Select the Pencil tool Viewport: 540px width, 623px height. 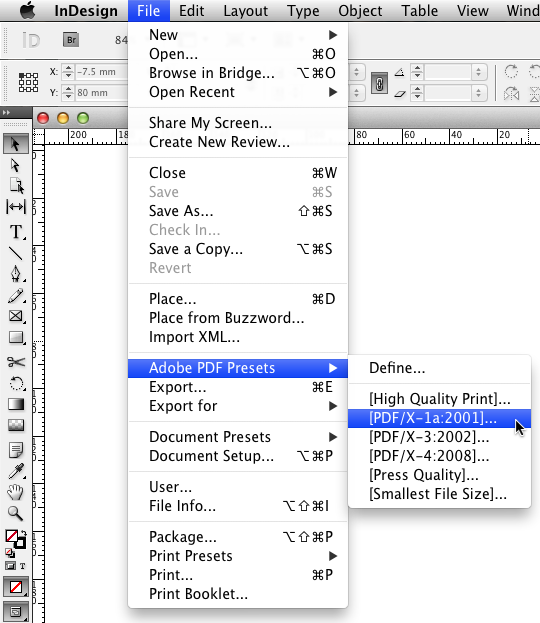pos(15,296)
